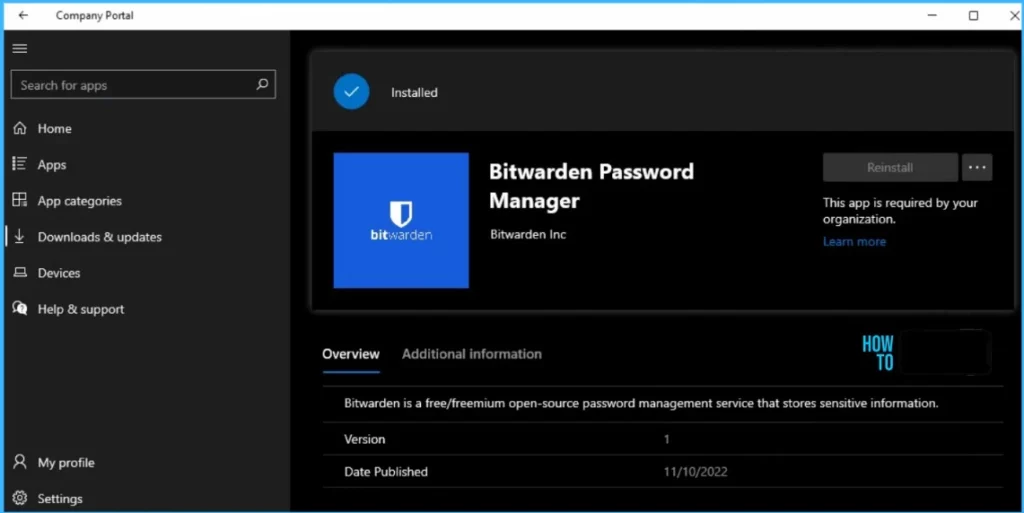
Task: Open Downloads & updates label
Action: point(99,237)
